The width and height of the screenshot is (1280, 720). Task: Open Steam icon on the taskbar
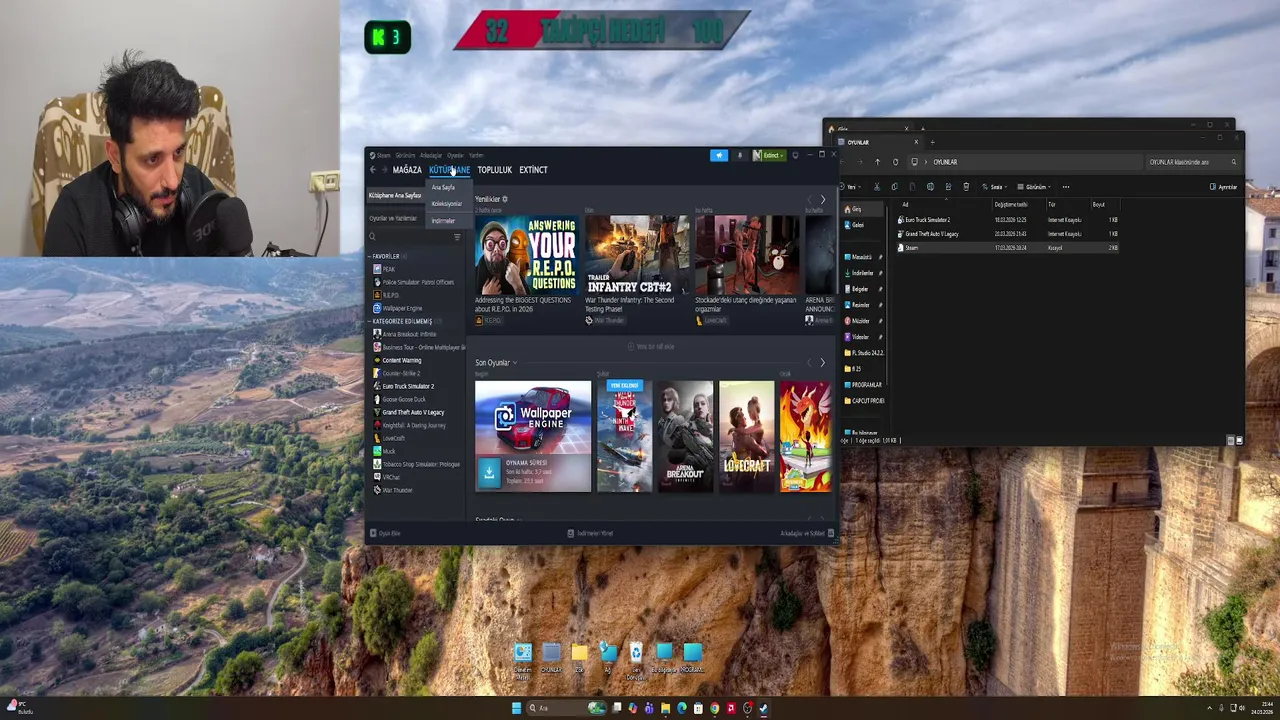763,708
